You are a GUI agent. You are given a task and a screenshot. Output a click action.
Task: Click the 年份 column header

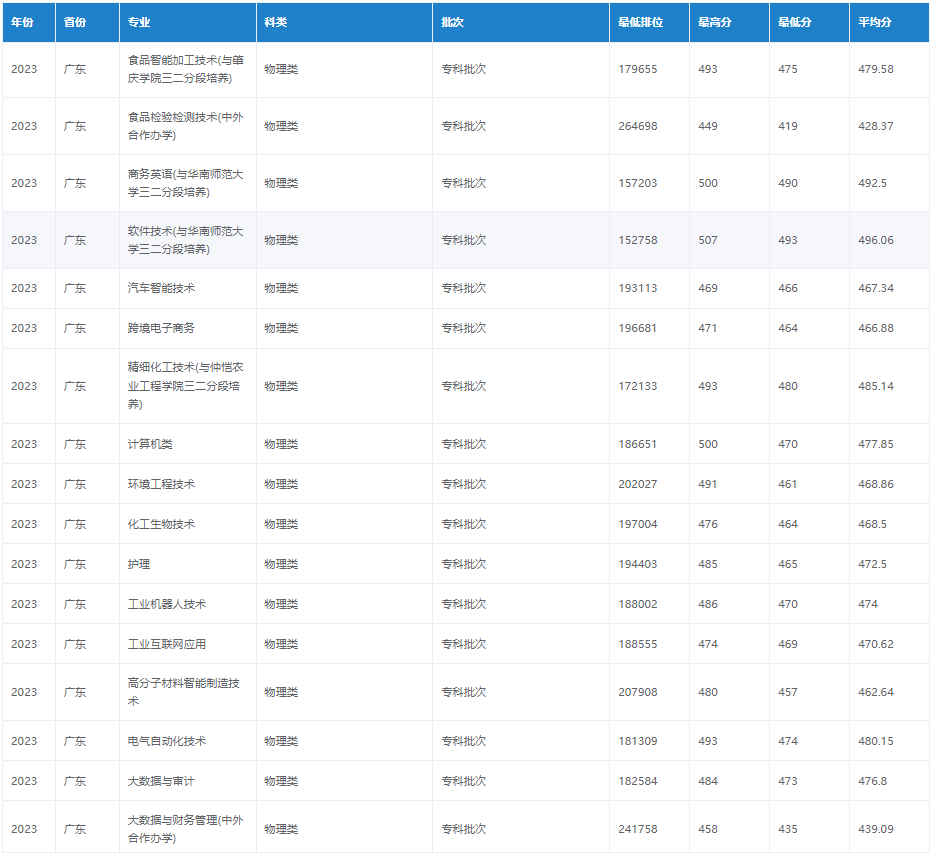(x=29, y=22)
